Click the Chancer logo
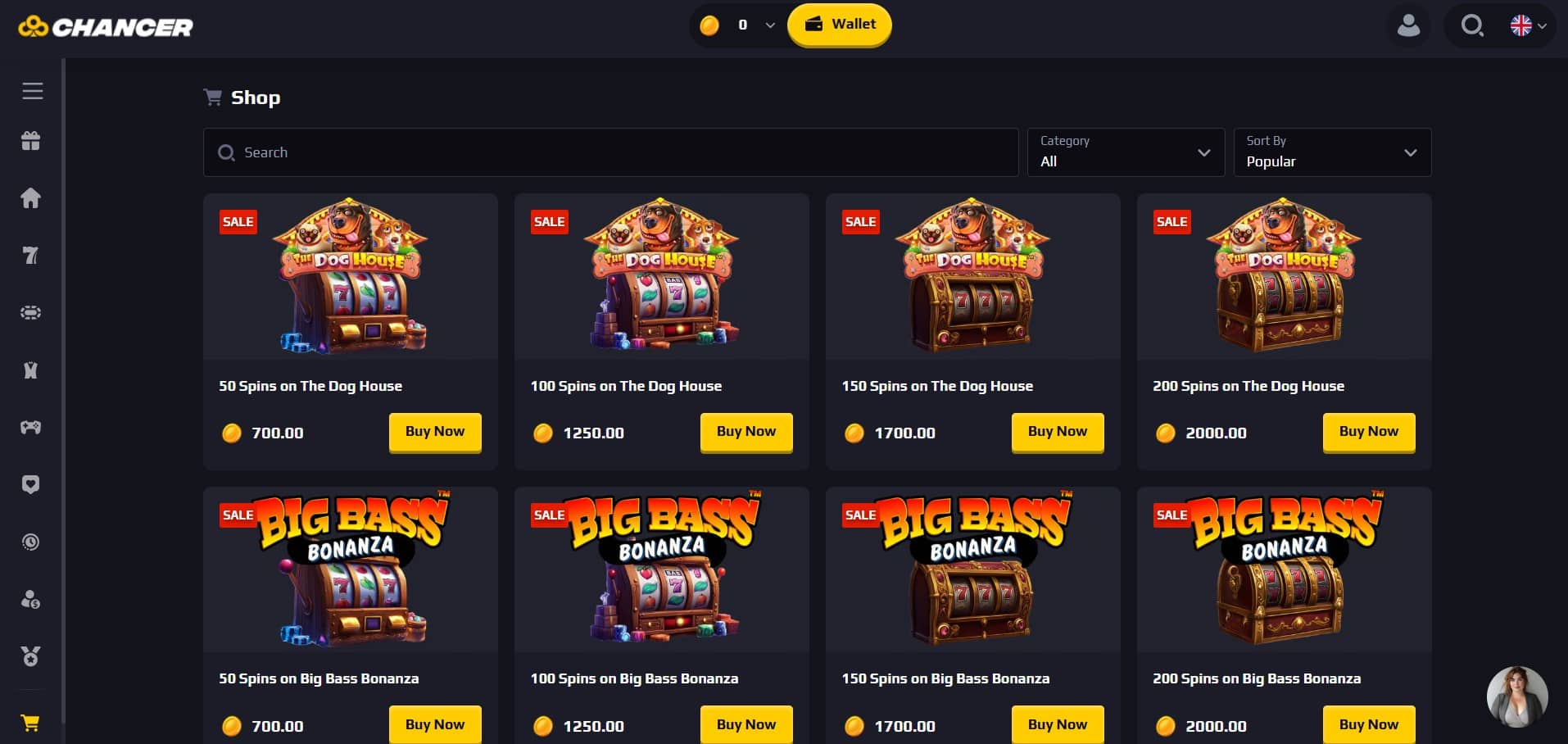This screenshot has height=744, width=1568. click(x=106, y=27)
